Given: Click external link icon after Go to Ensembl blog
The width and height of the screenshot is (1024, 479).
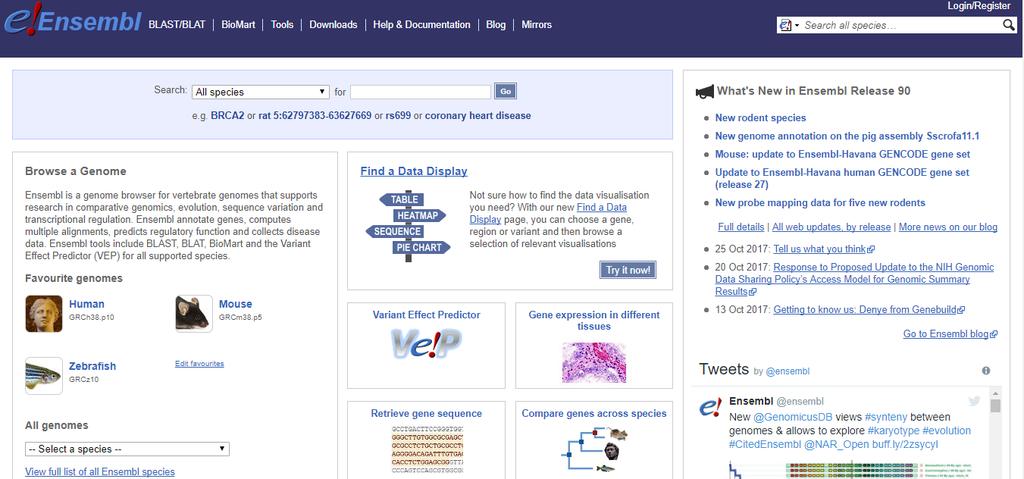Looking at the screenshot, I should (994, 335).
